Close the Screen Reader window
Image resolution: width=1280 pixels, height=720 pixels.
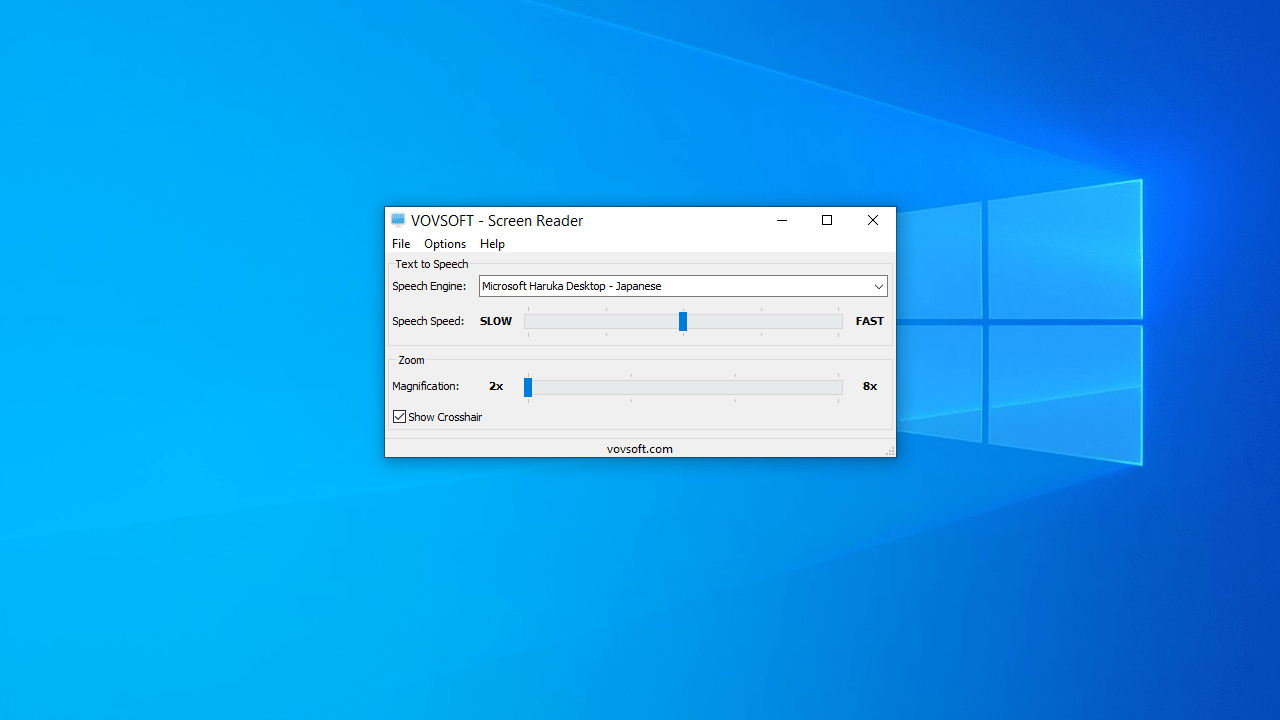(x=873, y=221)
